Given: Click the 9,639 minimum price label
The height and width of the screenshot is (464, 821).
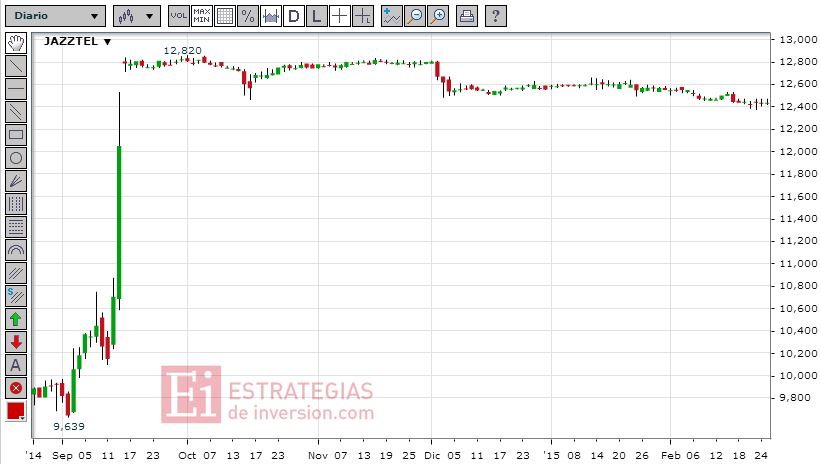Looking at the screenshot, I should pos(69,426).
